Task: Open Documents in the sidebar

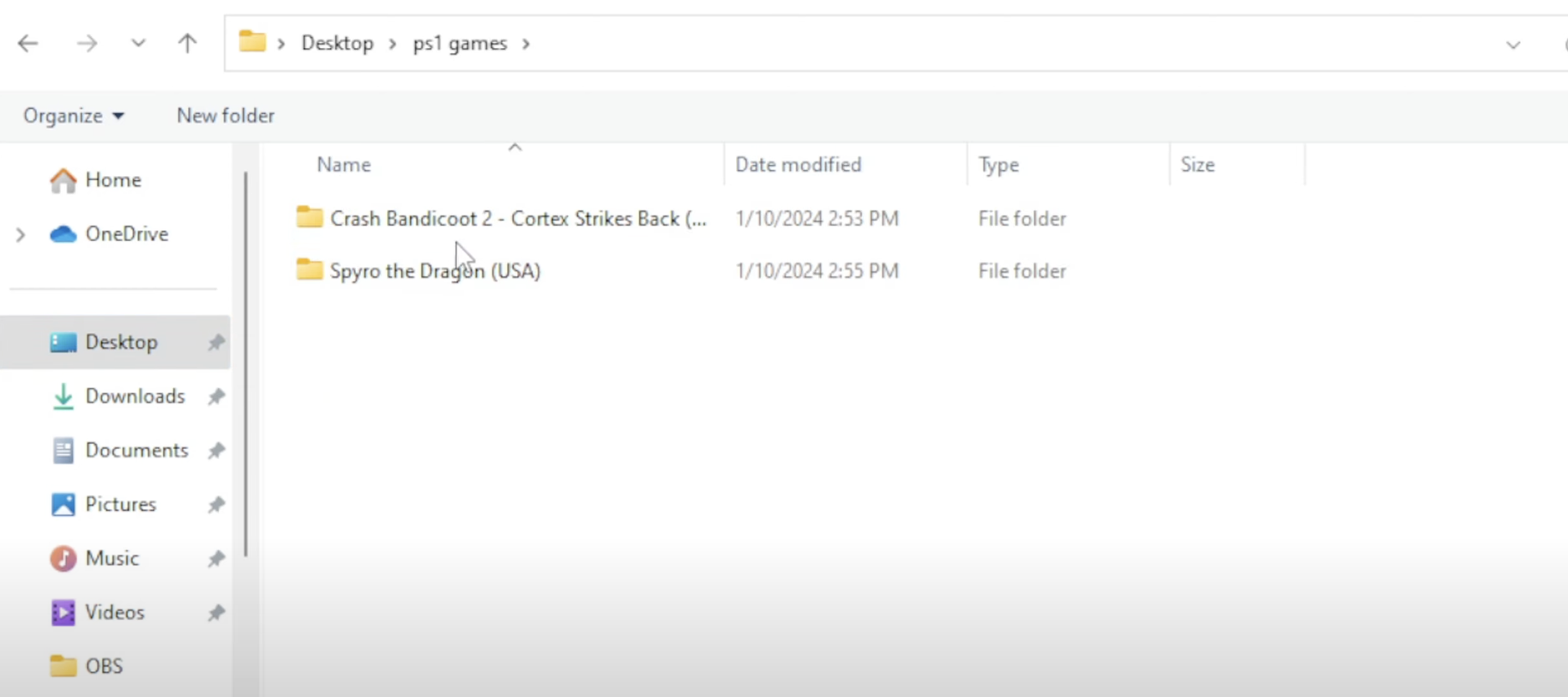Action: coord(136,450)
